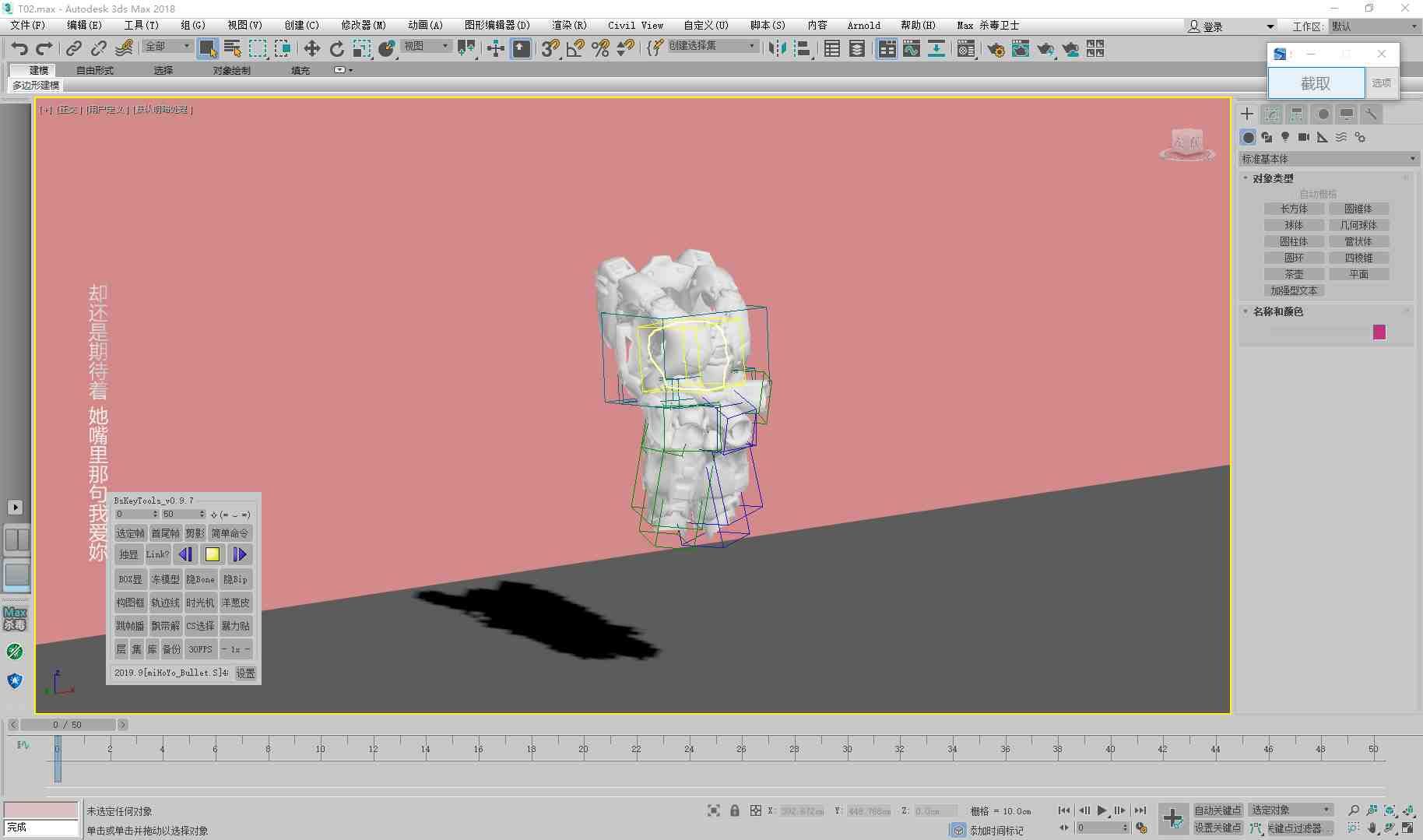The height and width of the screenshot is (840, 1423).
Task: Click the Play Animation button
Action: point(1102,810)
